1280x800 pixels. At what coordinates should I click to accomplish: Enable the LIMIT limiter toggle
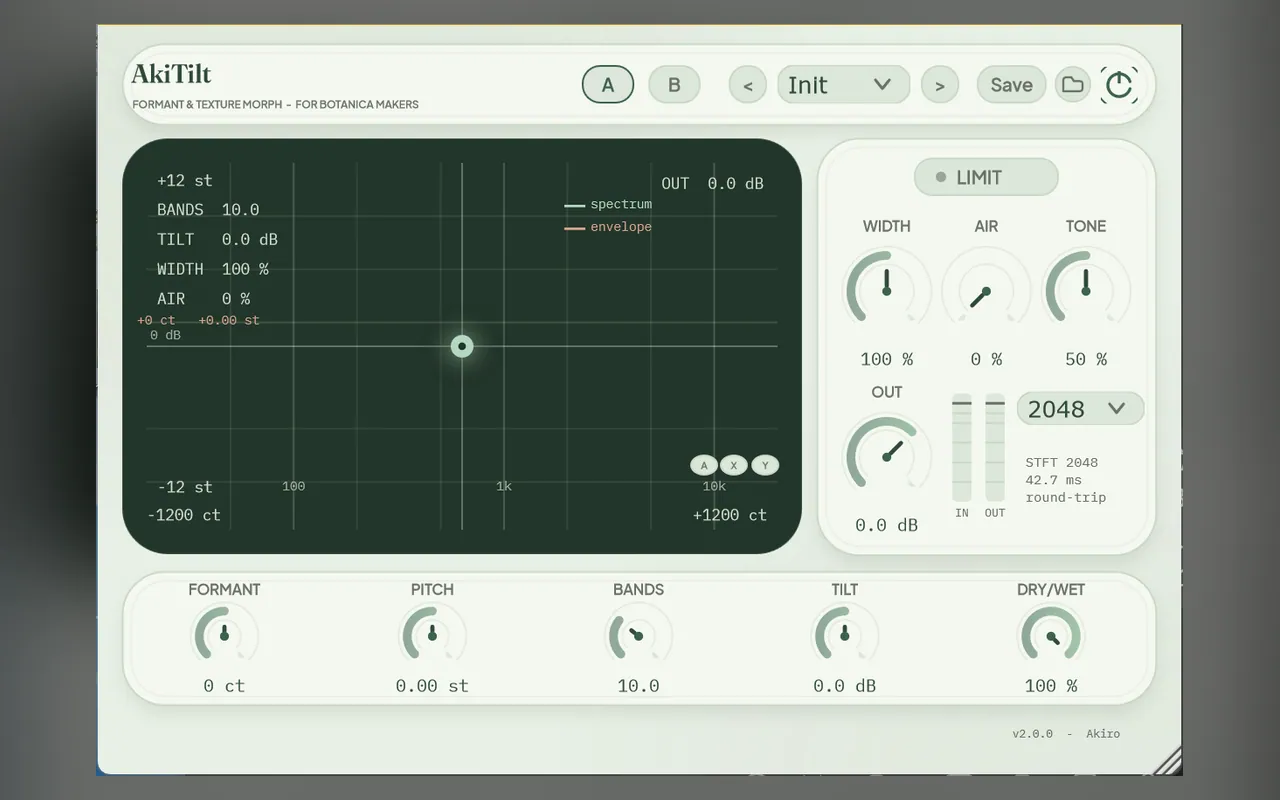[986, 177]
